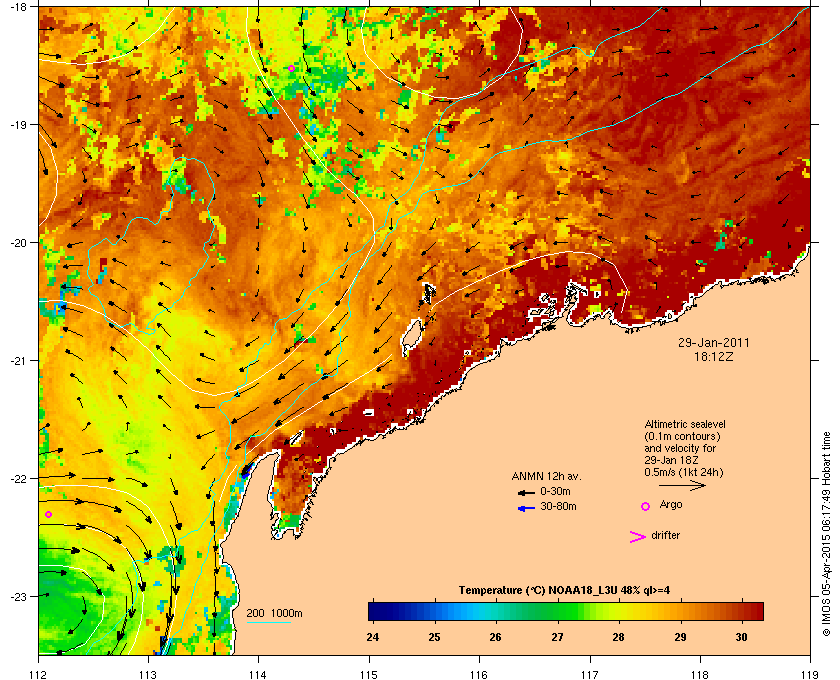Click the magenta Argo circle in the legend
Image resolution: width=840 pixels, height=680 pixels.
646,506
